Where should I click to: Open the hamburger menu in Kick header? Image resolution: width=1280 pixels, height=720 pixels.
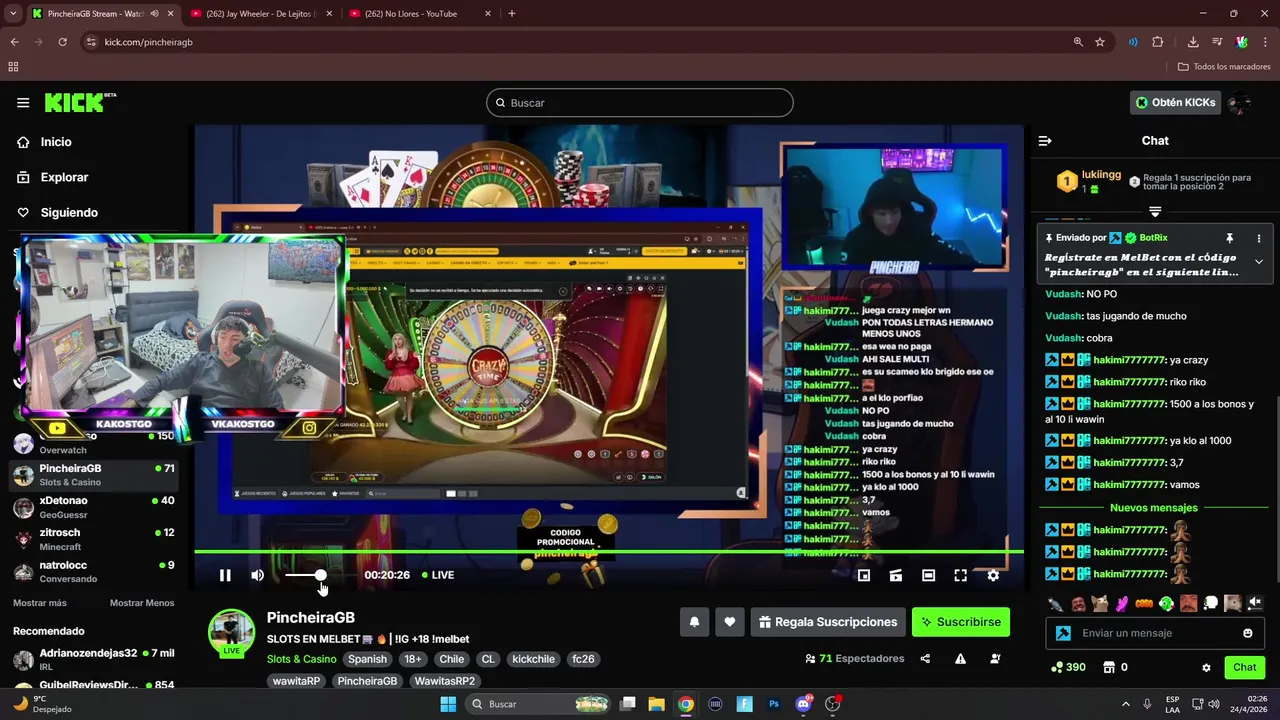(x=23, y=102)
